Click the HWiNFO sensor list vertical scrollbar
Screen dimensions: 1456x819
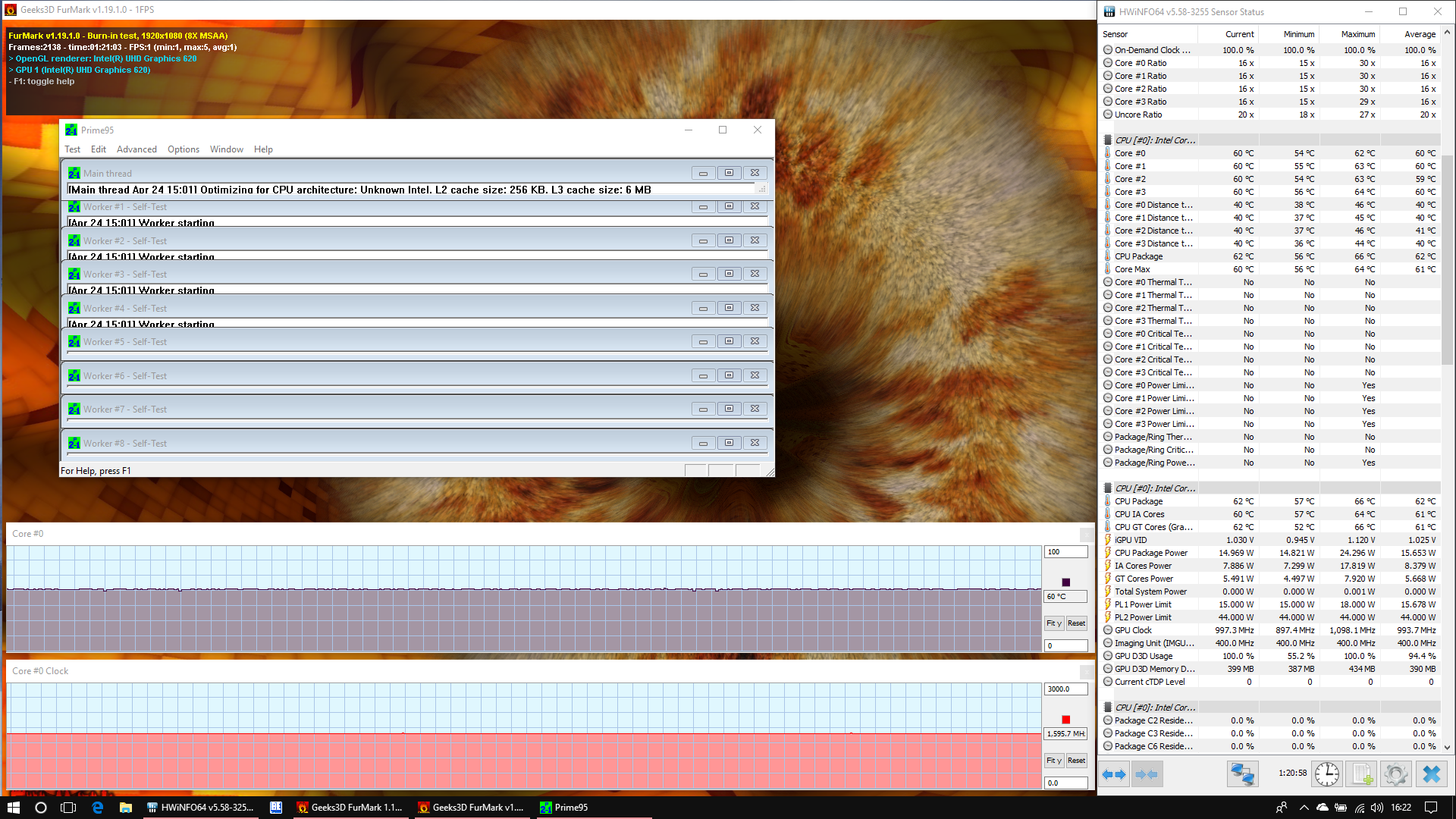[1447, 259]
